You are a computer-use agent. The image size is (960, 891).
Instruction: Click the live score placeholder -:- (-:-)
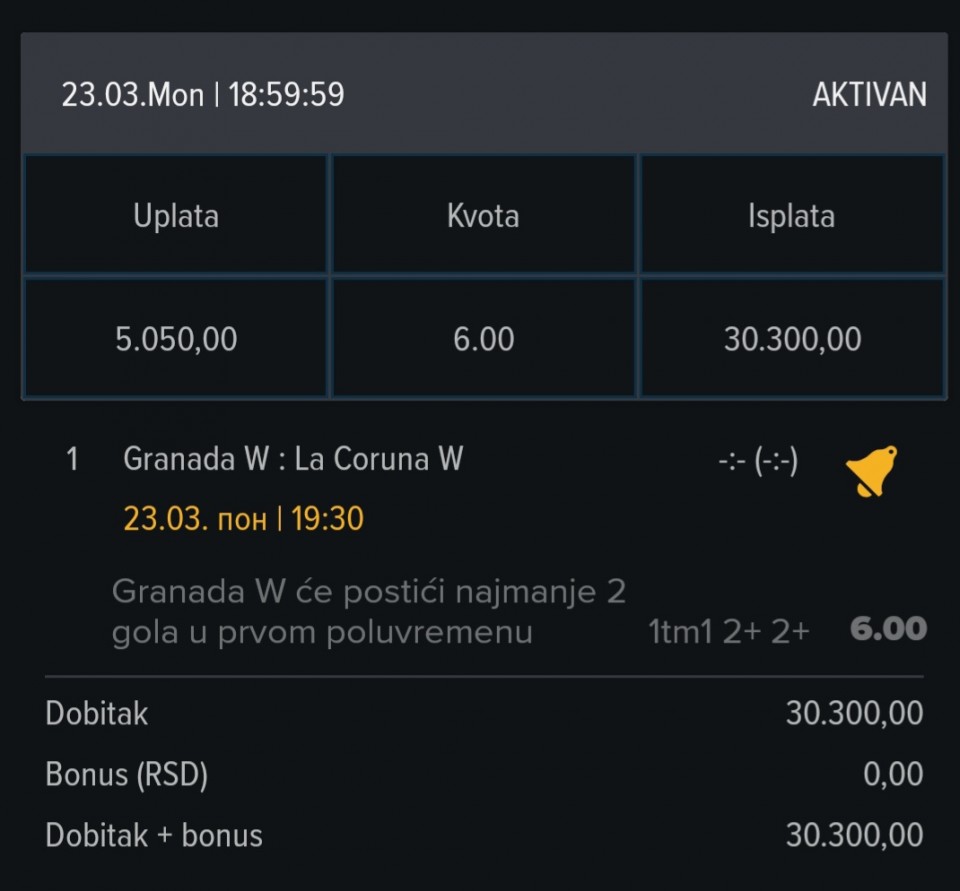click(757, 461)
